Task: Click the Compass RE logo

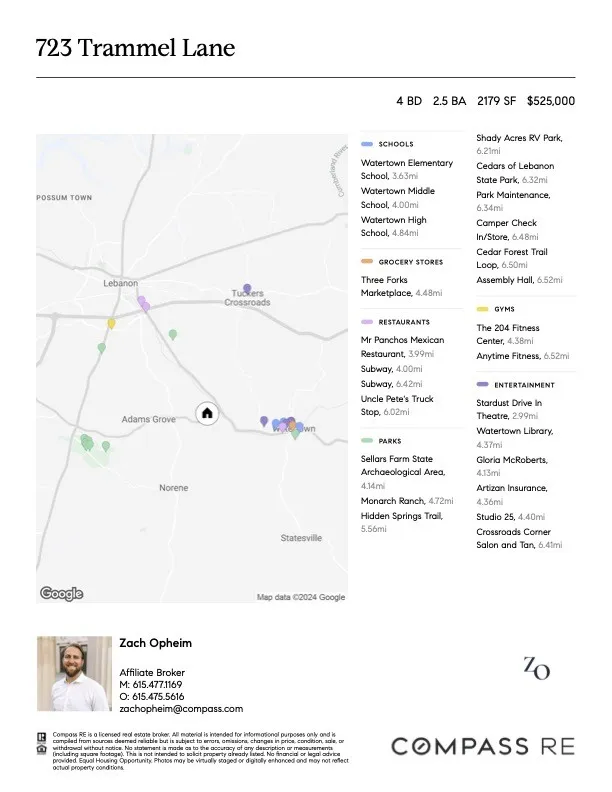Action: point(482,746)
